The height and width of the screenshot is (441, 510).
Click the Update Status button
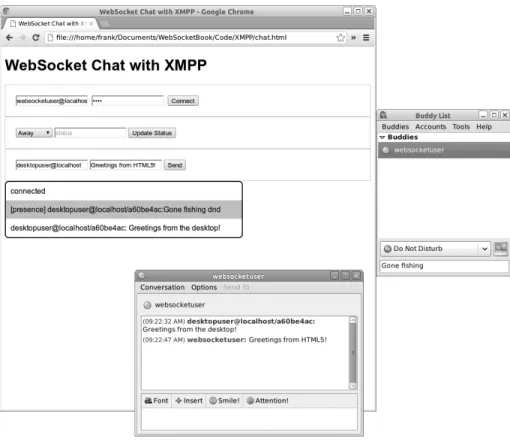[152, 133]
